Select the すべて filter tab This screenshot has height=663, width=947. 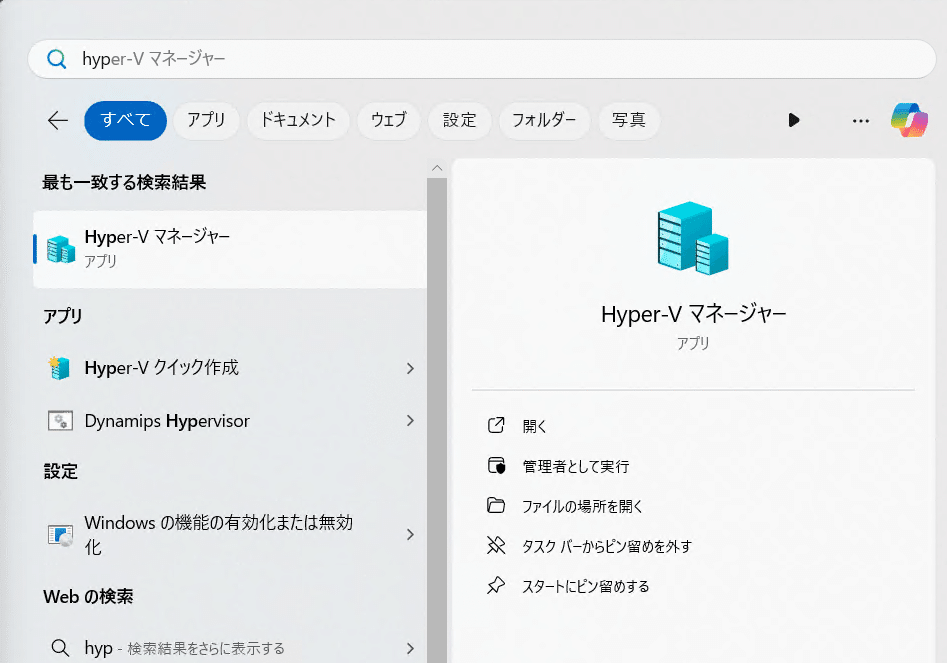coord(126,120)
